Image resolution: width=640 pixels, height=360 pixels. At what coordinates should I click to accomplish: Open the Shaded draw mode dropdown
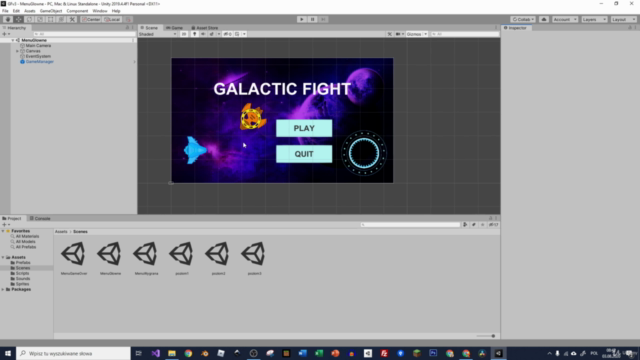158,34
